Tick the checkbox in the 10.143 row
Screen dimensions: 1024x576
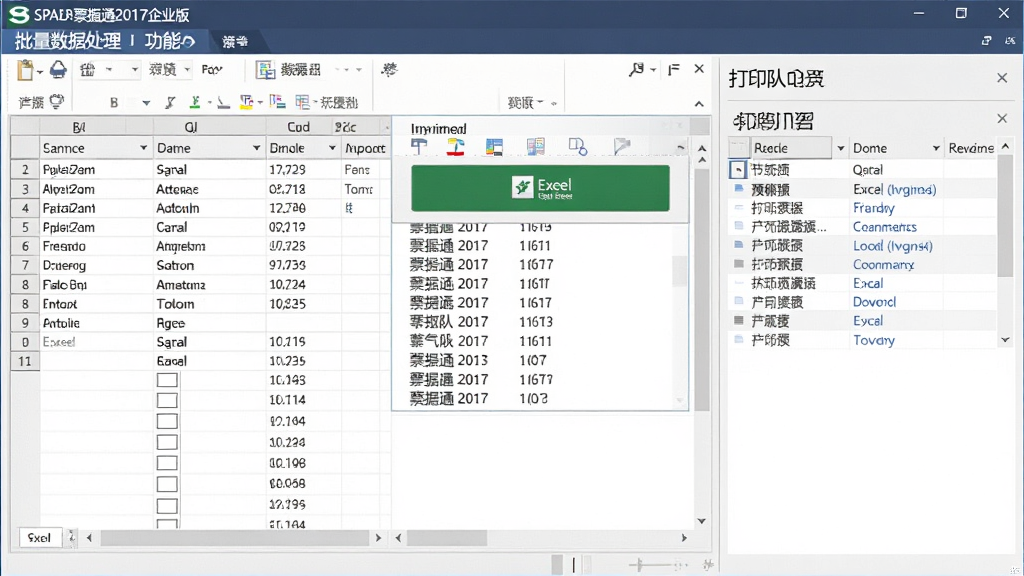coord(167,380)
